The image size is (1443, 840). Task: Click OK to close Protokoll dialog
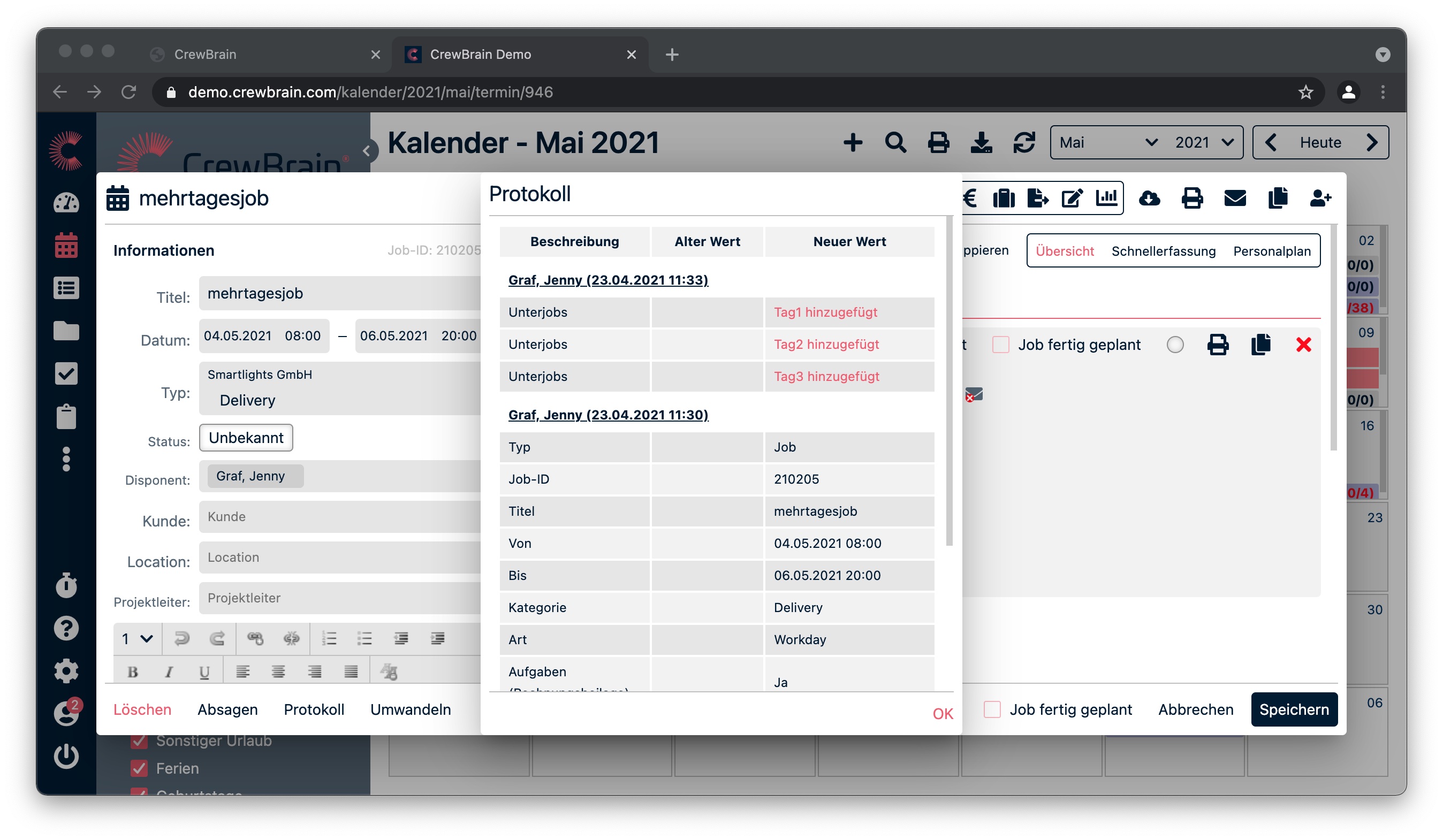(x=943, y=714)
